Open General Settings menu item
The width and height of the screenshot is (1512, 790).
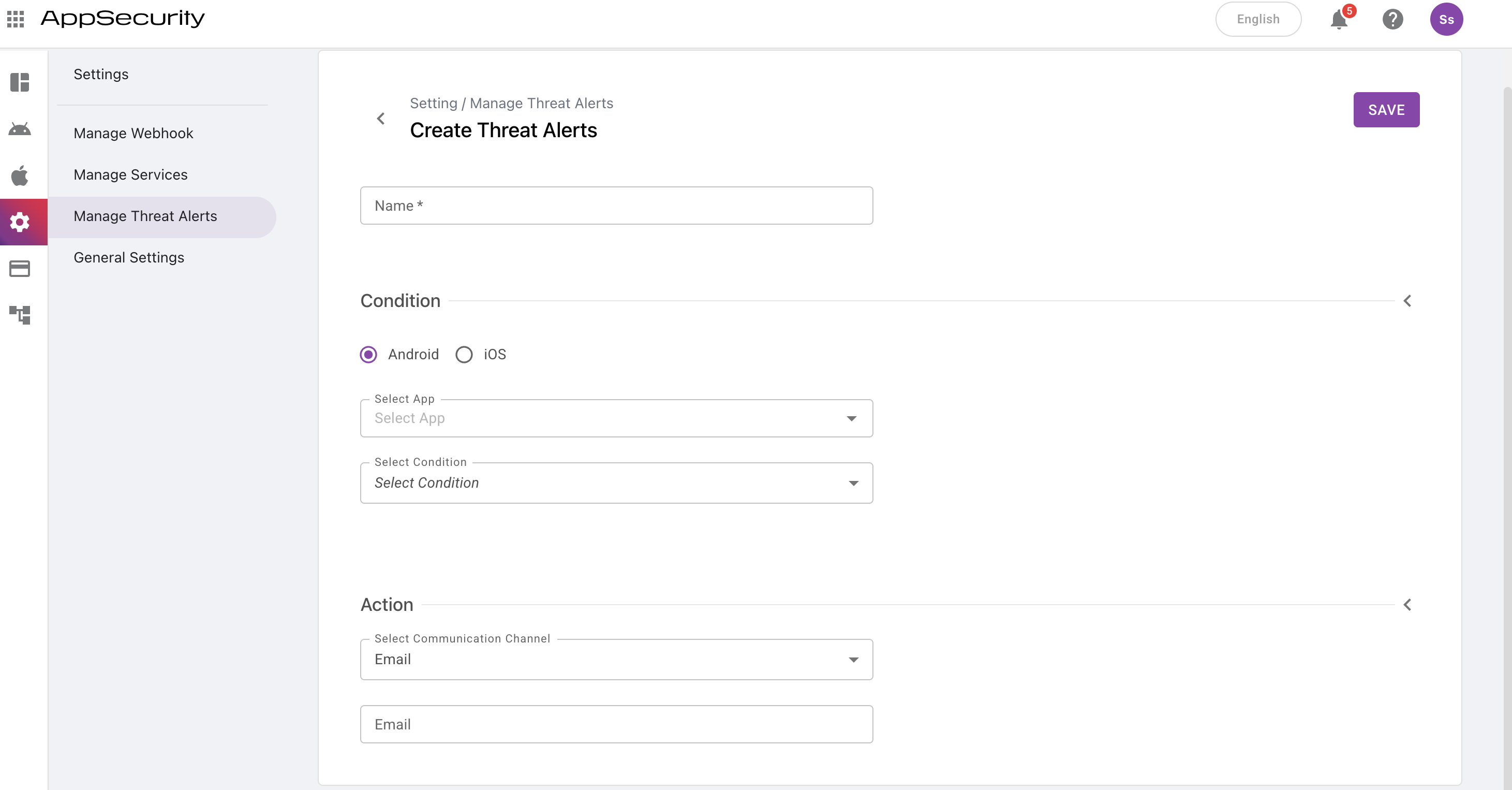click(129, 257)
